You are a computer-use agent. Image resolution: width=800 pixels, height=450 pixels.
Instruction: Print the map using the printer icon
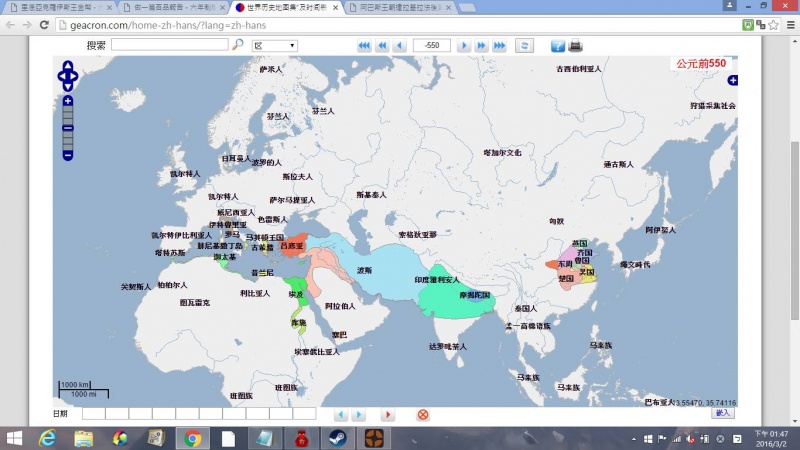575,46
